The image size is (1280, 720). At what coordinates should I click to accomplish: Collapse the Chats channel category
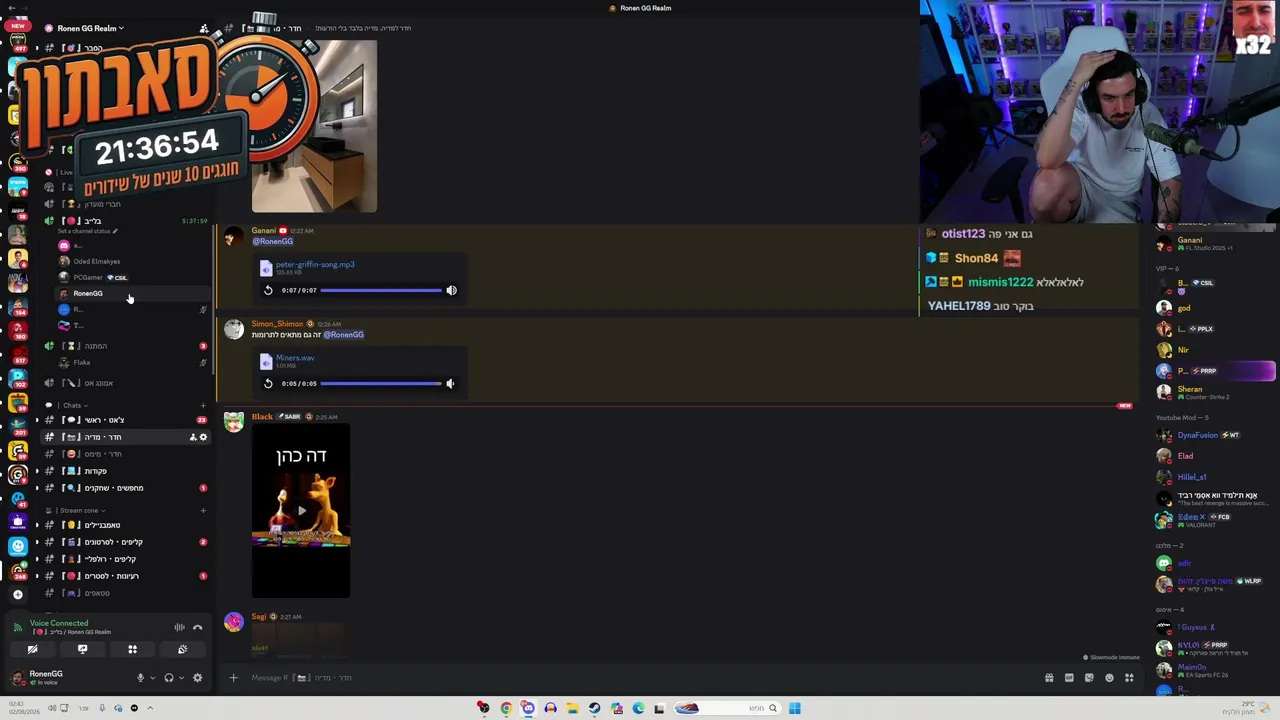[x=73, y=405]
